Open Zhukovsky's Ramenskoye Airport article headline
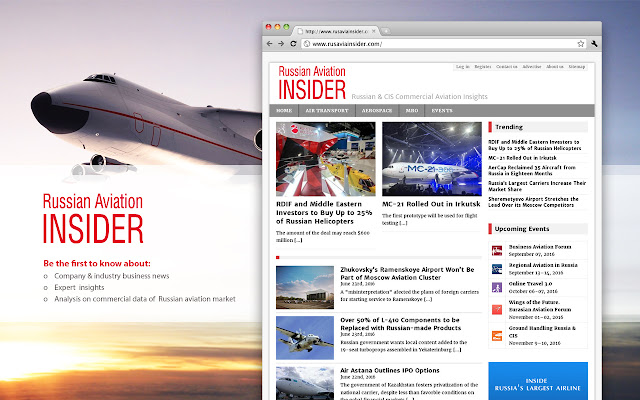The width and height of the screenshot is (640, 400). click(407, 273)
